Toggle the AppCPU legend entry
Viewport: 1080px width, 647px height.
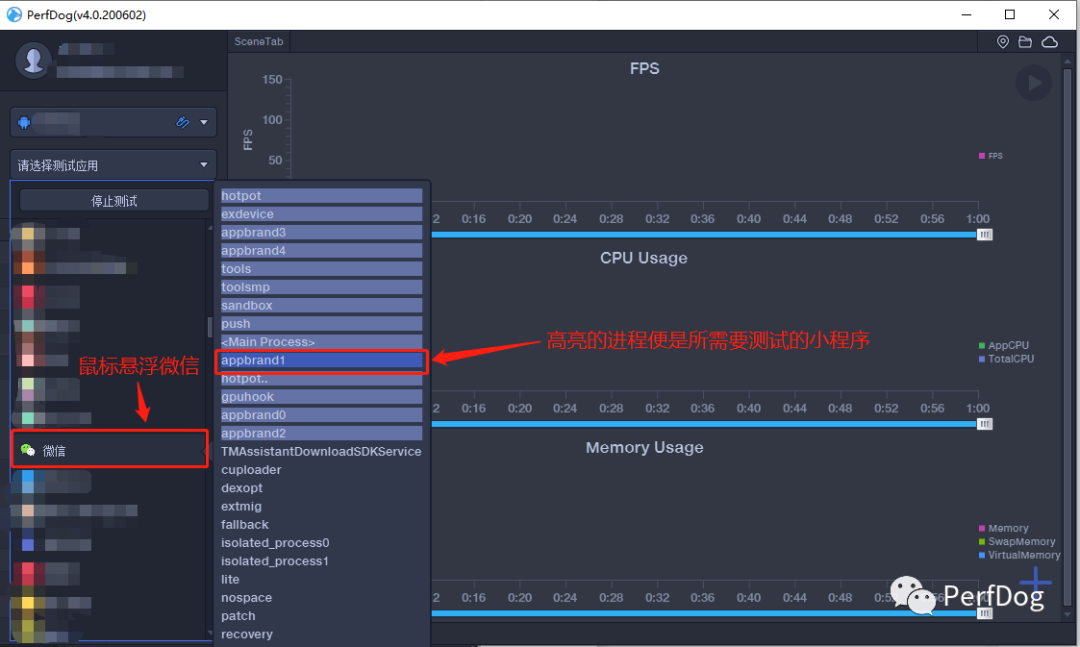[x=1004, y=345]
